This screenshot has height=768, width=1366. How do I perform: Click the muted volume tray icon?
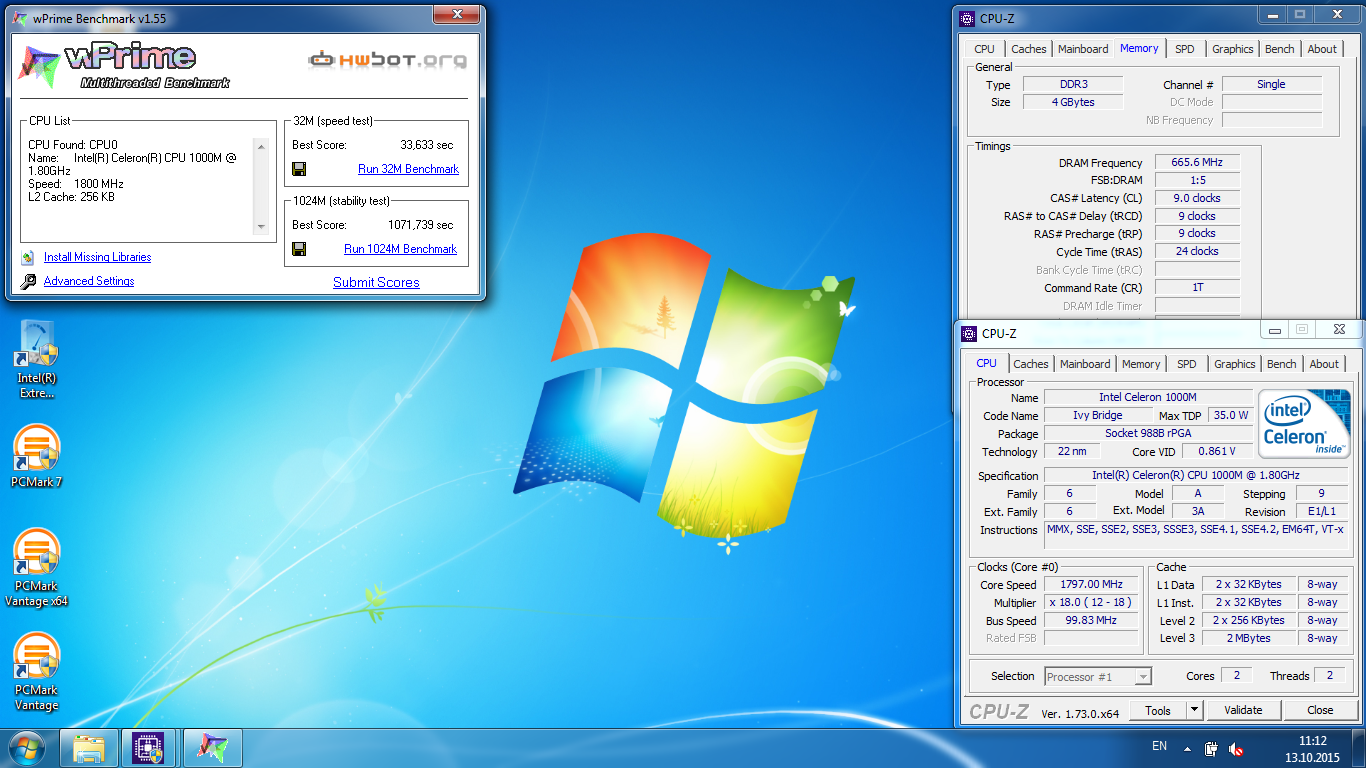1236,748
